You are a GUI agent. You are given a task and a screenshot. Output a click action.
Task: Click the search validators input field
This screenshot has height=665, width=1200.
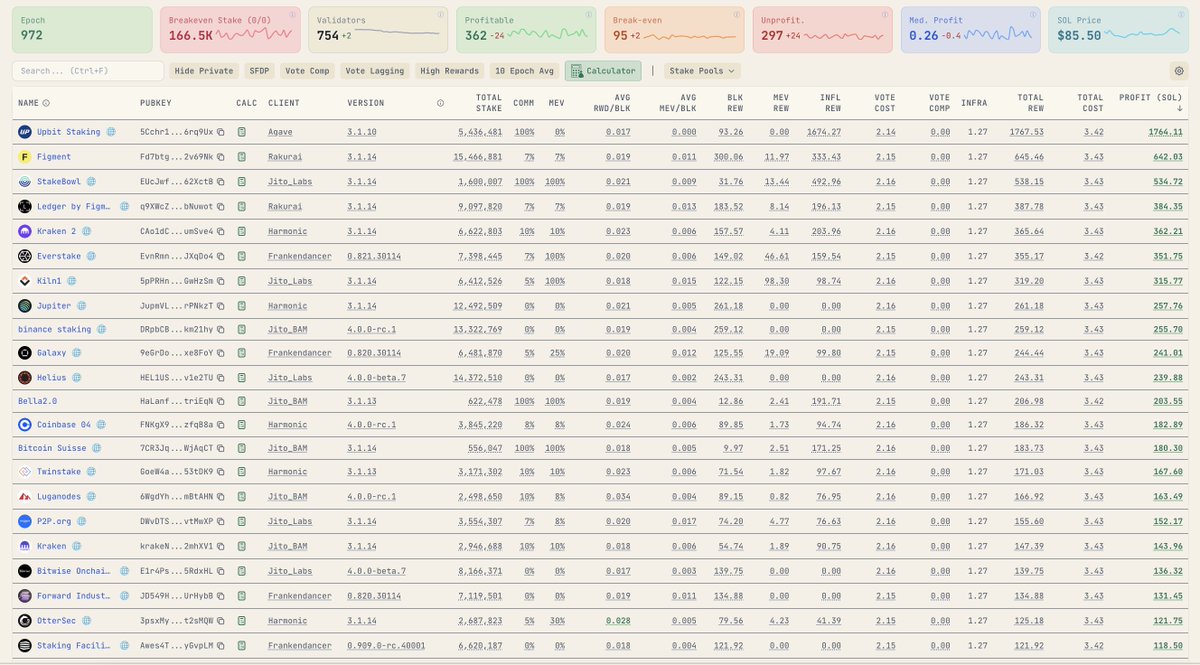88,71
